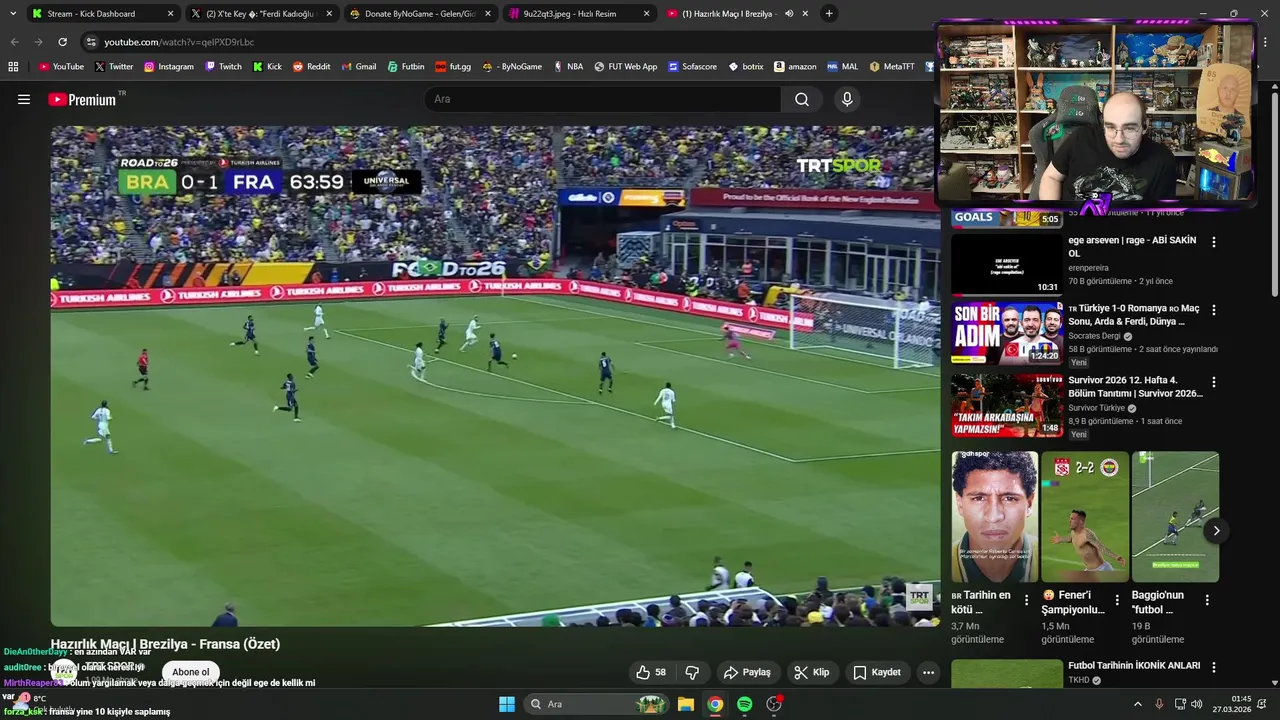1280x720 pixels.
Task: Show next Shorts with the right chevron
Action: pyautogui.click(x=1216, y=531)
